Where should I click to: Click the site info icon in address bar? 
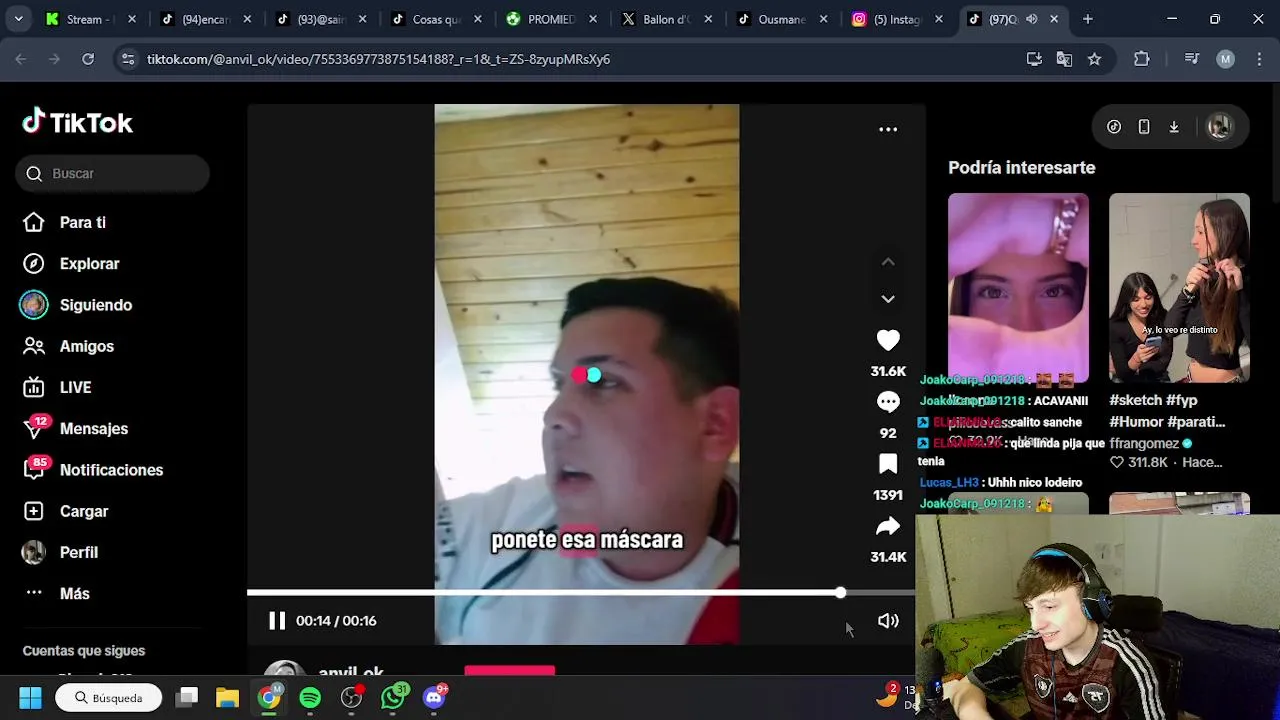point(127,59)
